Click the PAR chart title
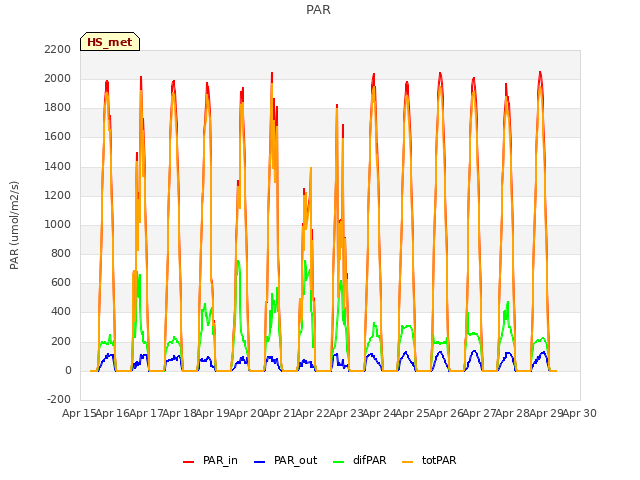Viewport: 640px width, 480px height. coord(318,10)
